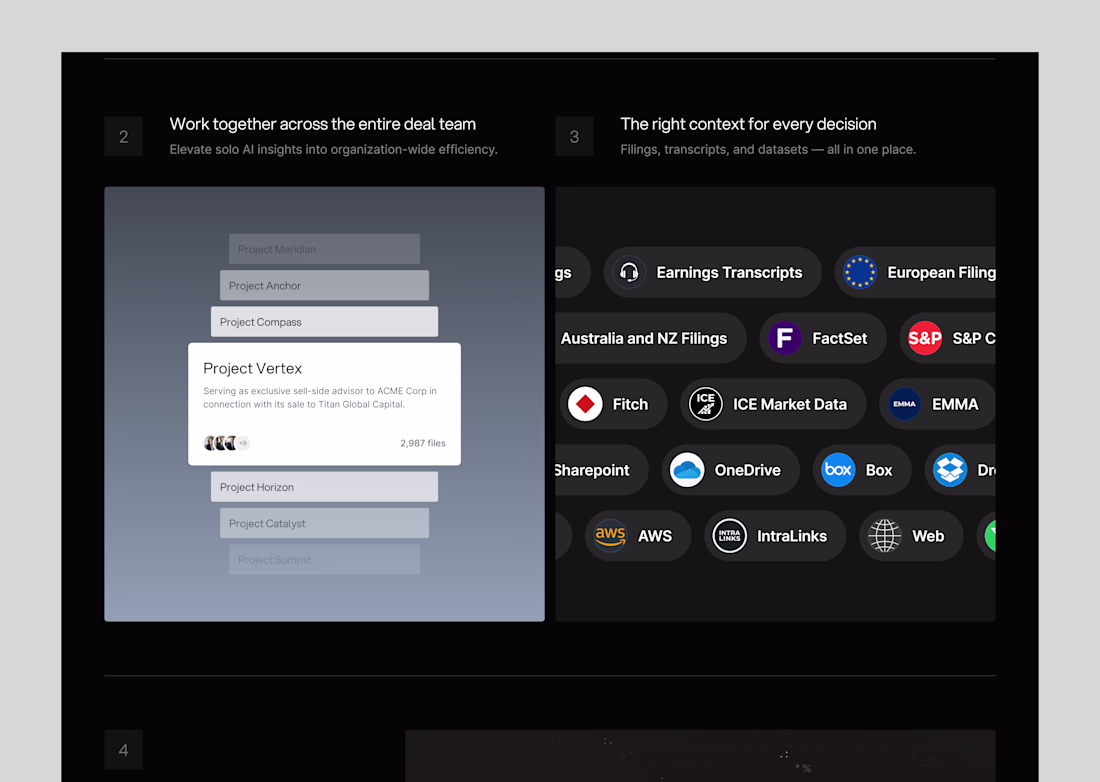Select the Fitch label
Viewport: 1100px width, 782px height.
[x=630, y=404]
